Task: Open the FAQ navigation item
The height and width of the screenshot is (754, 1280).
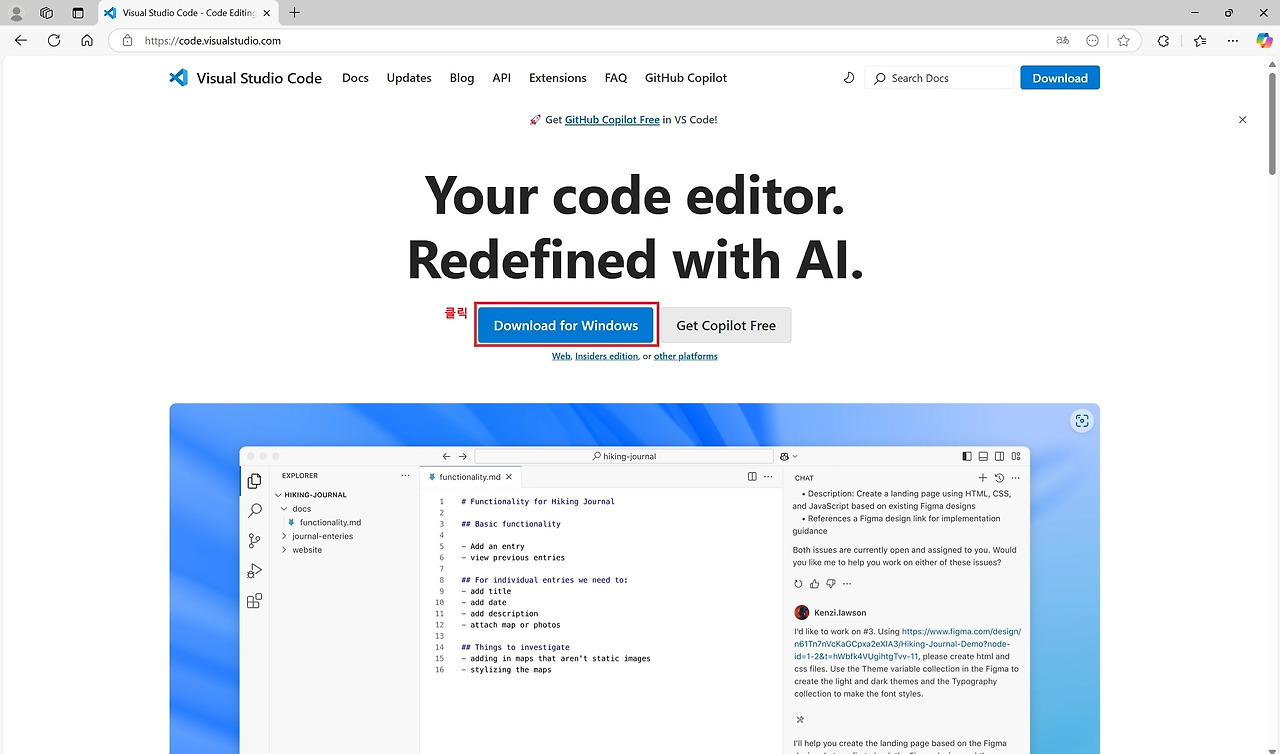Action: [616, 78]
